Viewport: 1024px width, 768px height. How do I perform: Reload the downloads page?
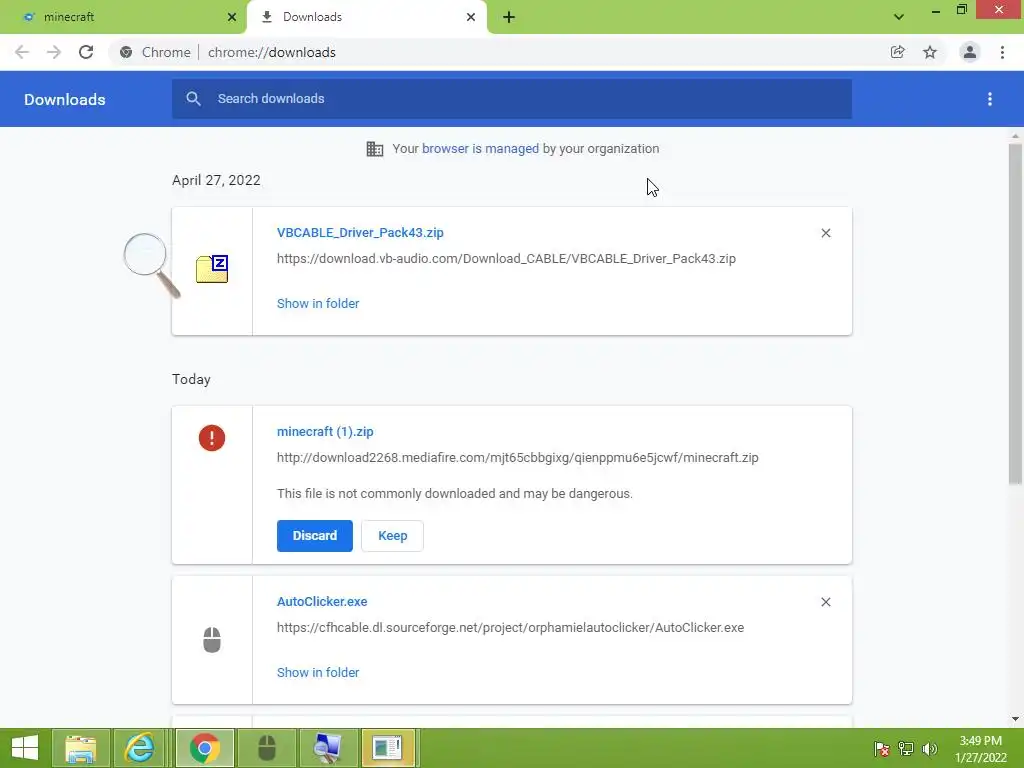86,52
